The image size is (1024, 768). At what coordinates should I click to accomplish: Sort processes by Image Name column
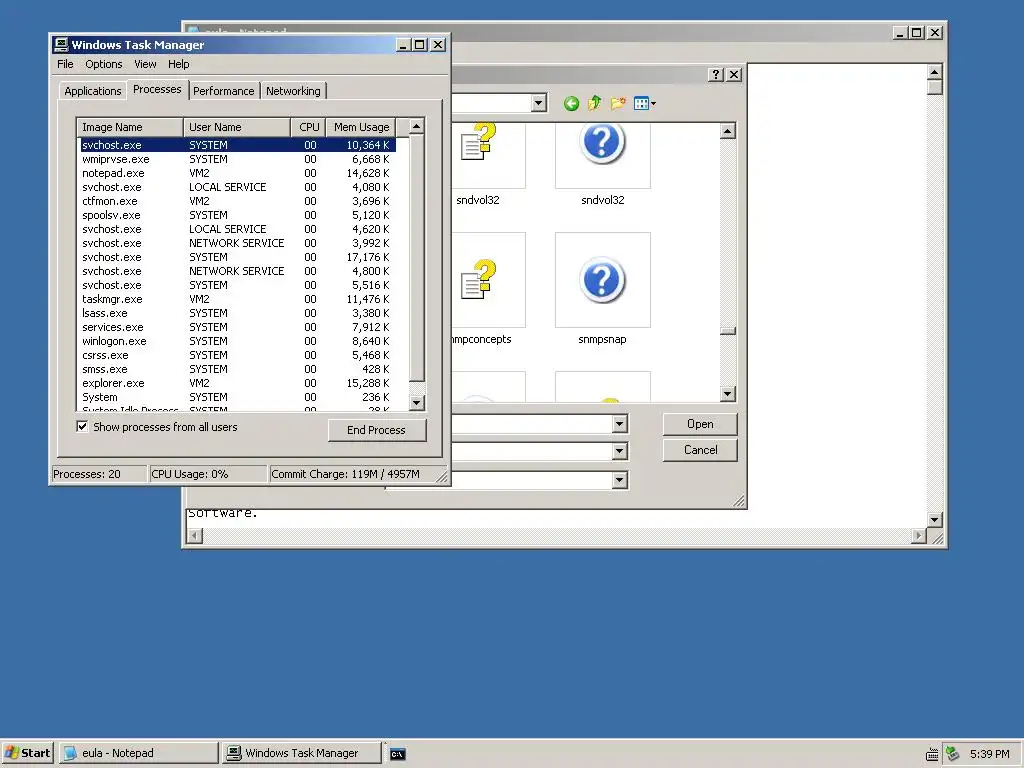[x=130, y=127]
